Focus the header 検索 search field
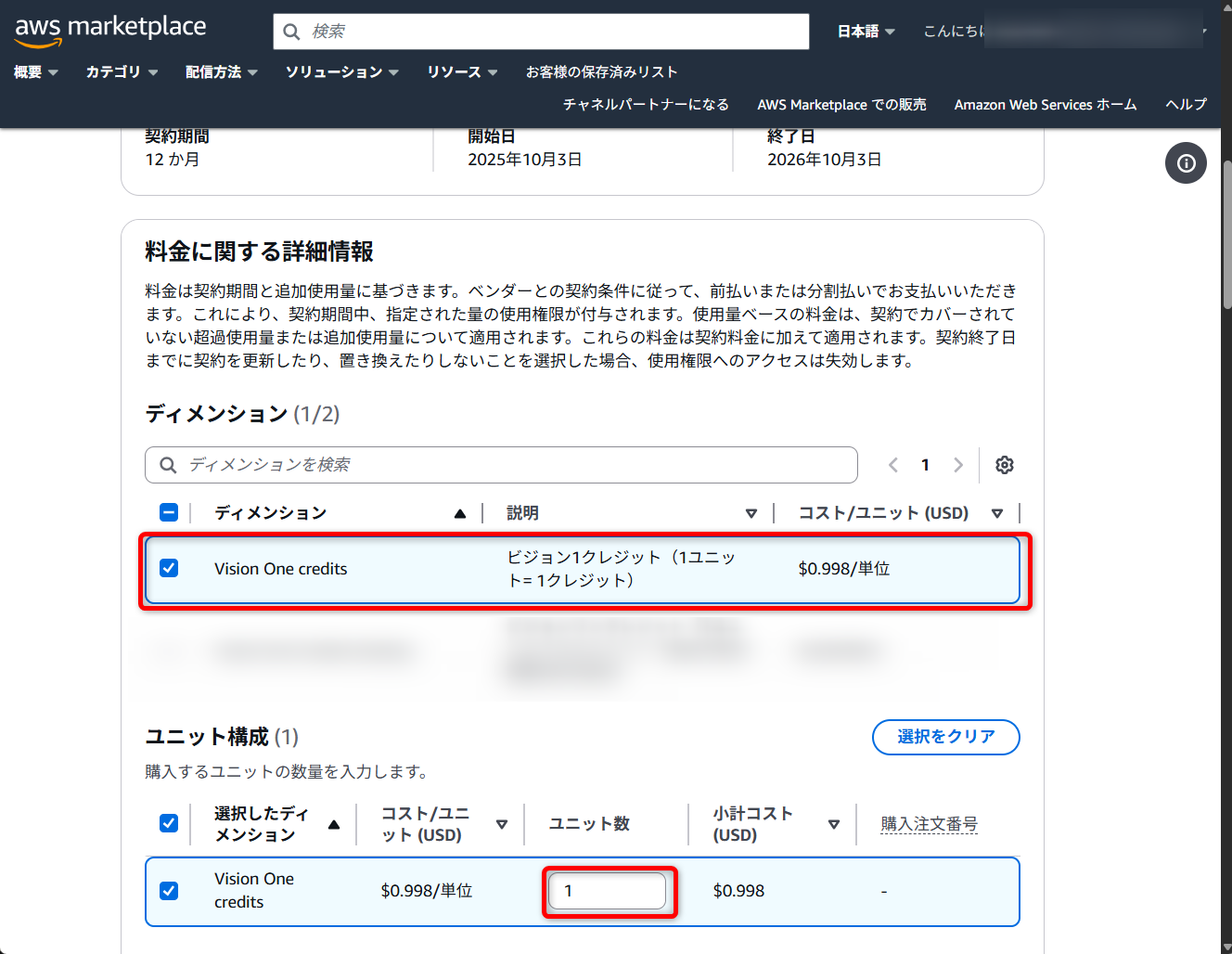 [541, 32]
